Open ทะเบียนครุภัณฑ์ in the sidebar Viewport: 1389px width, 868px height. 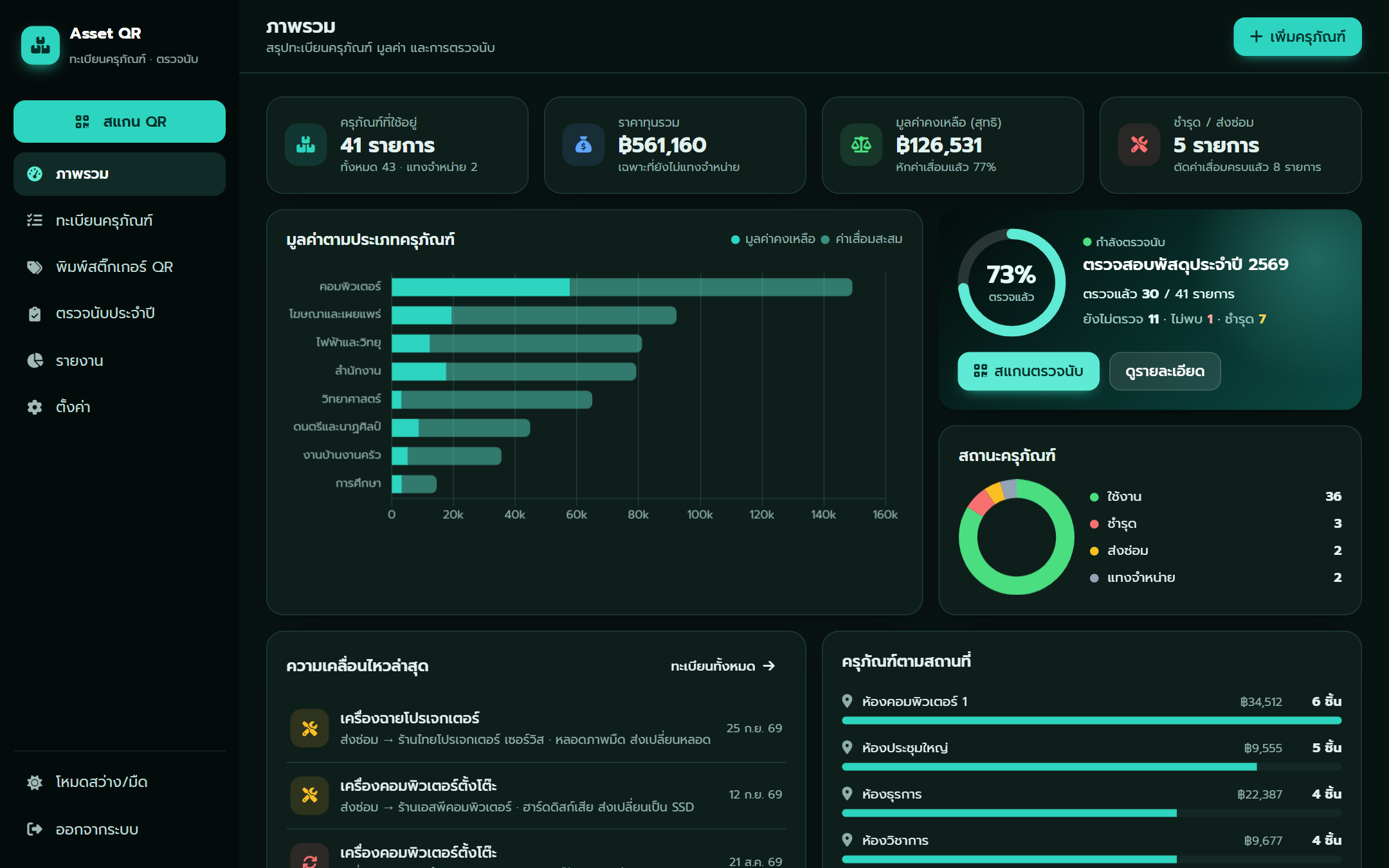[x=120, y=221]
